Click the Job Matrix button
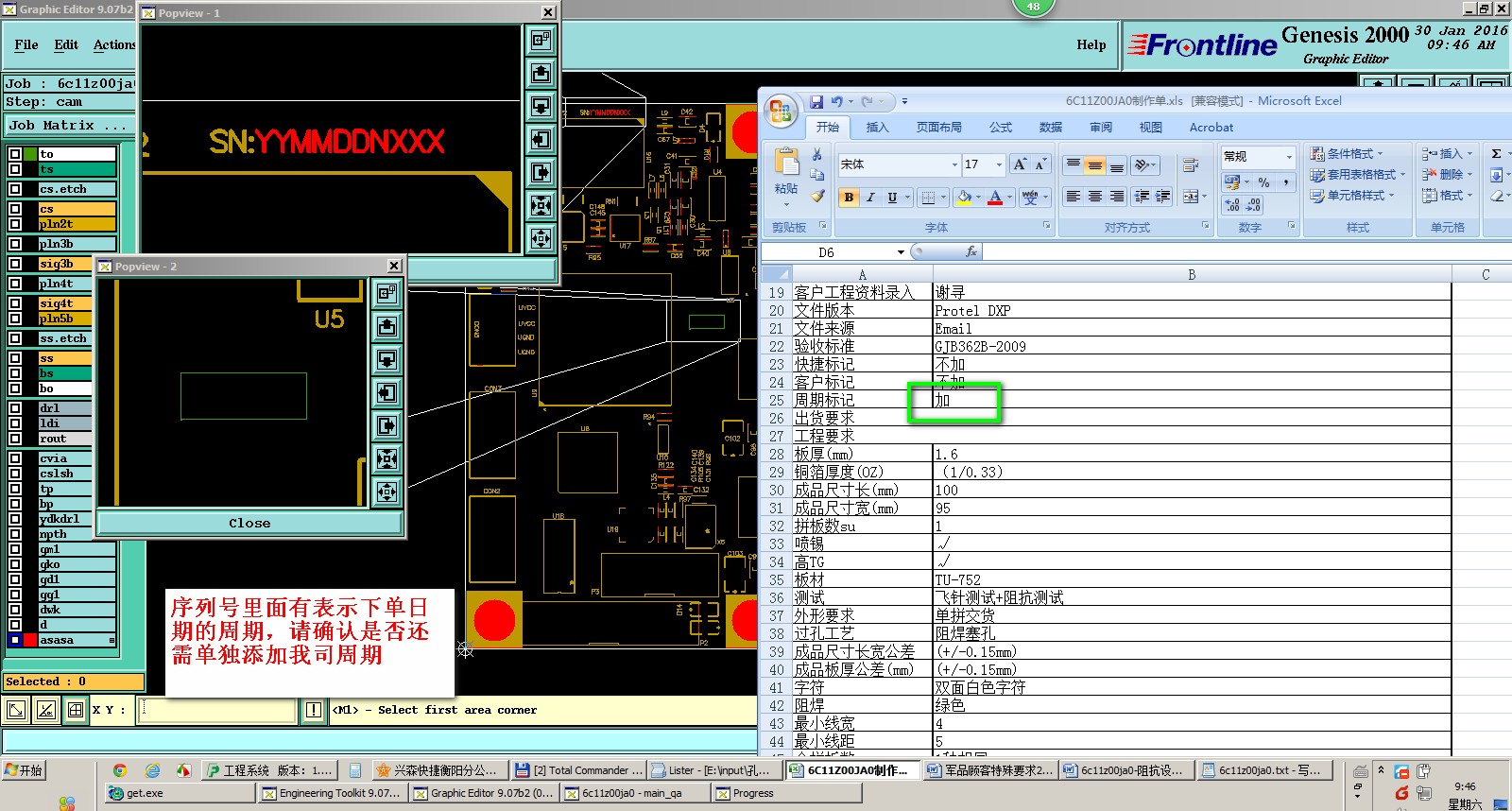The image size is (1512, 811). pos(67,125)
